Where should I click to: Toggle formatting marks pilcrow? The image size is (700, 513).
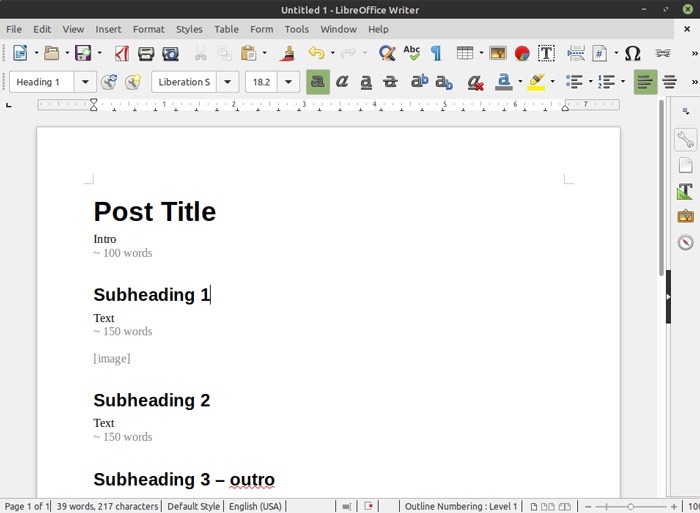click(436, 53)
